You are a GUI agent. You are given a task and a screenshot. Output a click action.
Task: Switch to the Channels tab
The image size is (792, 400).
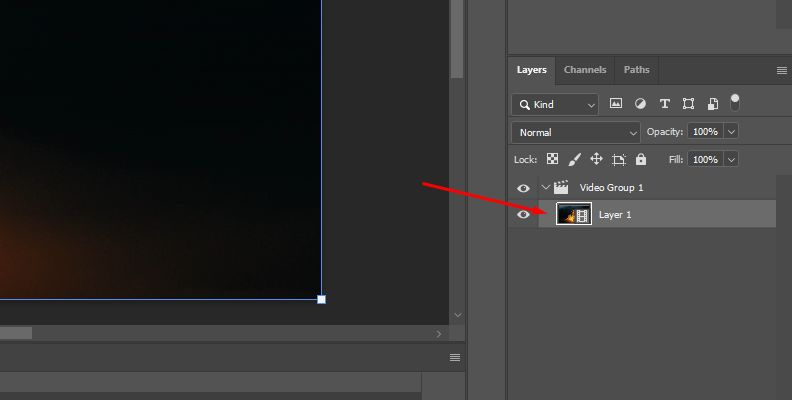coord(585,70)
